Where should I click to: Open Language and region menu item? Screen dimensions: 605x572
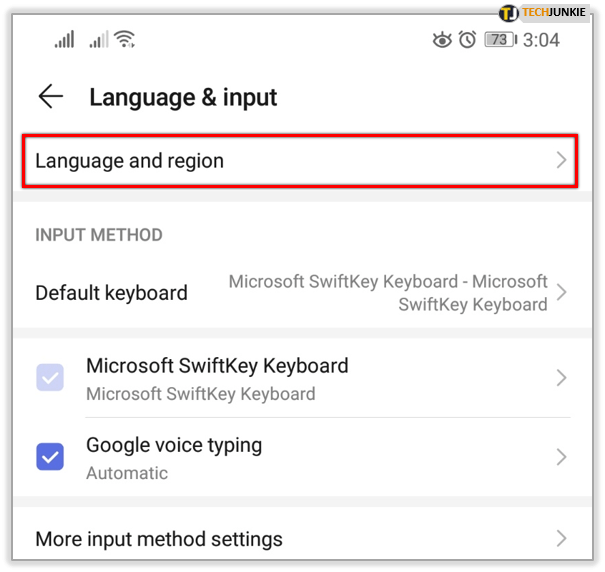[300, 161]
